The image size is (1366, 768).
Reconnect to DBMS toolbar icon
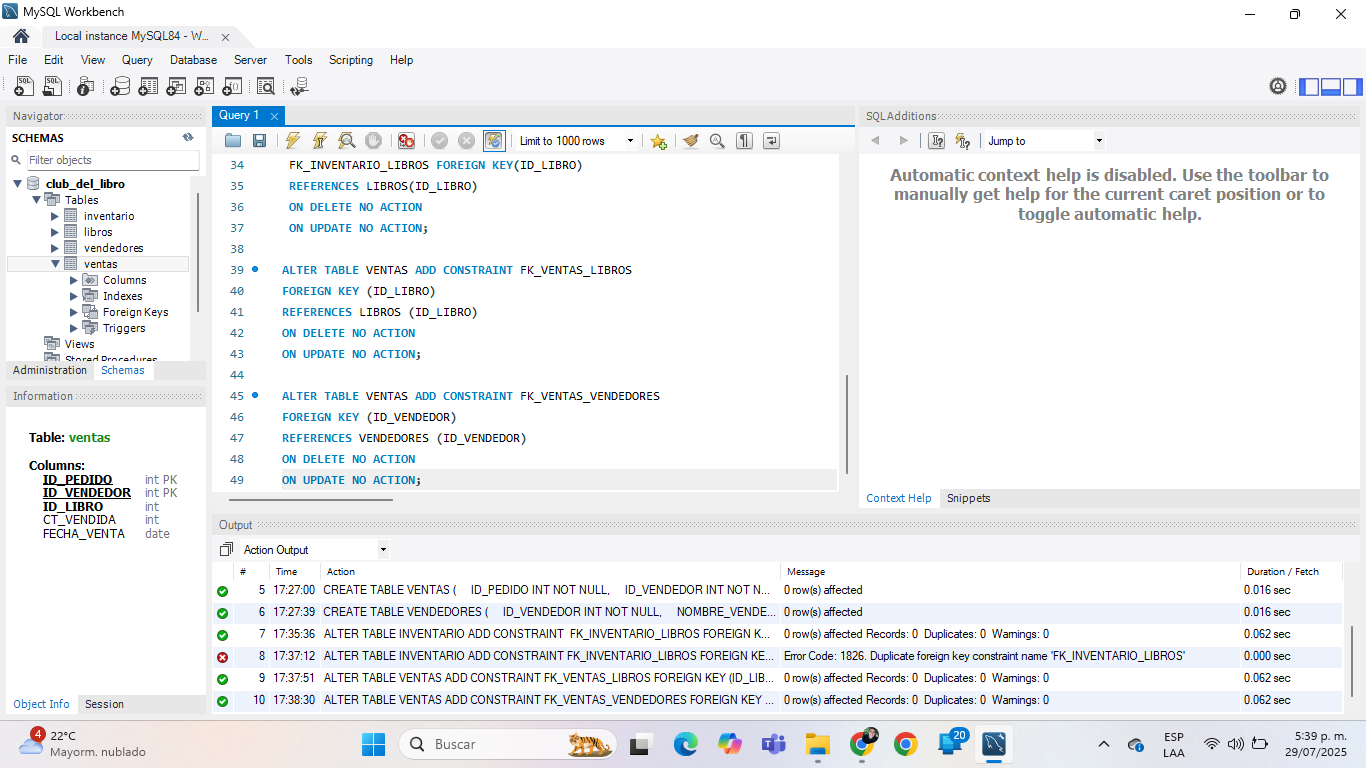pos(299,87)
